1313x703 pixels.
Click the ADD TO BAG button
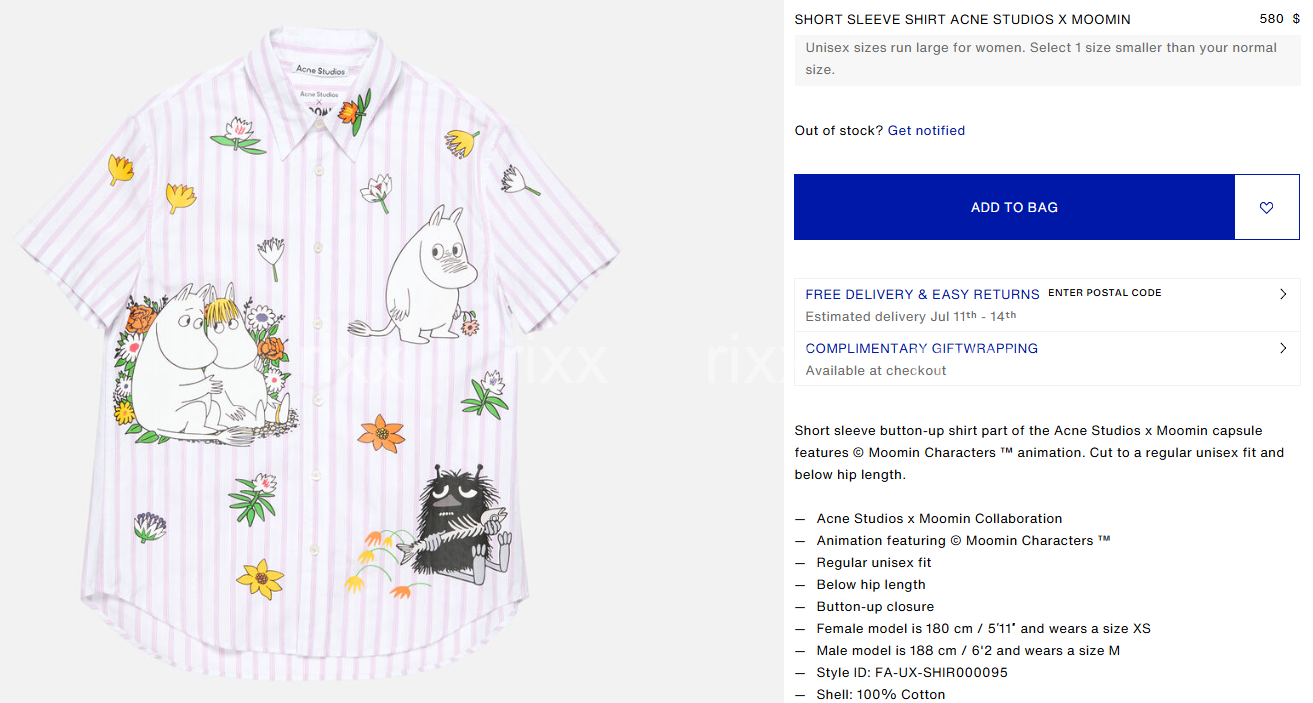point(1014,207)
